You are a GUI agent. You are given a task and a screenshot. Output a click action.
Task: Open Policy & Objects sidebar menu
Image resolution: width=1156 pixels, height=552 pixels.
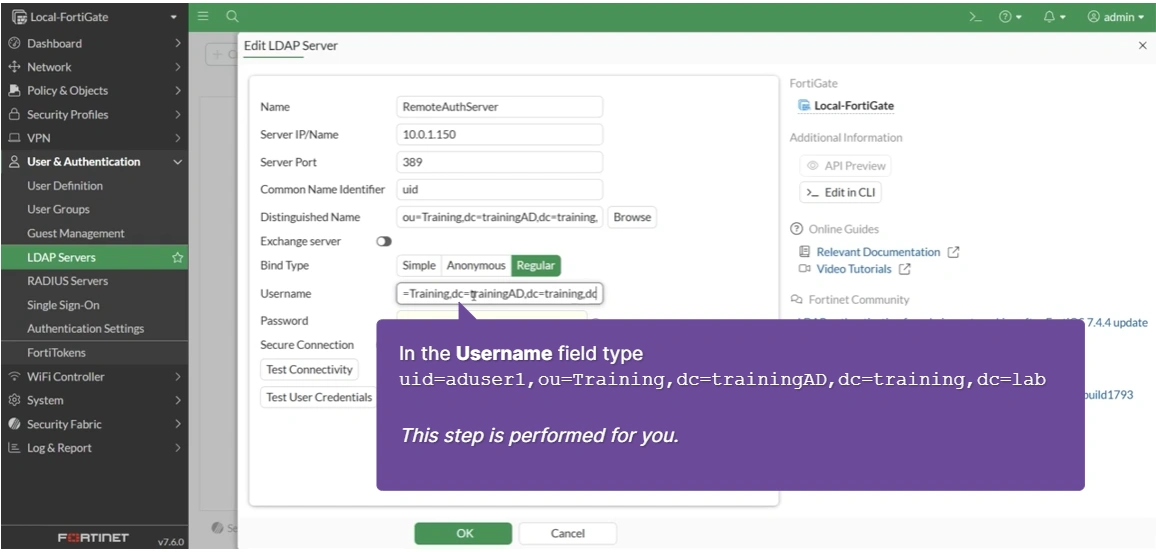coord(94,91)
